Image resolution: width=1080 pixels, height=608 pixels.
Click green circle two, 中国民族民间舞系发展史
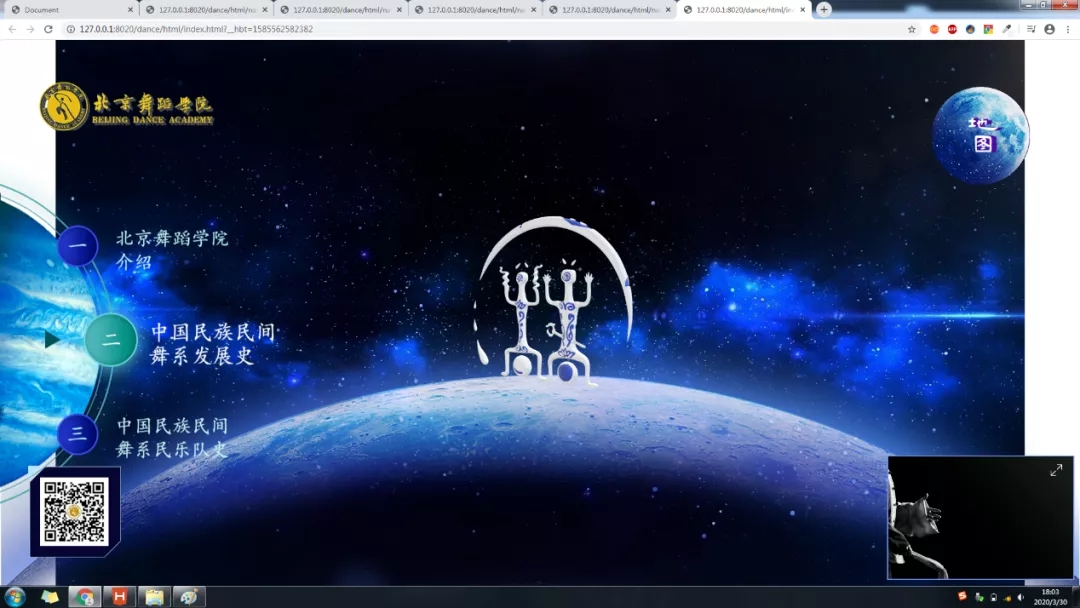pos(111,340)
